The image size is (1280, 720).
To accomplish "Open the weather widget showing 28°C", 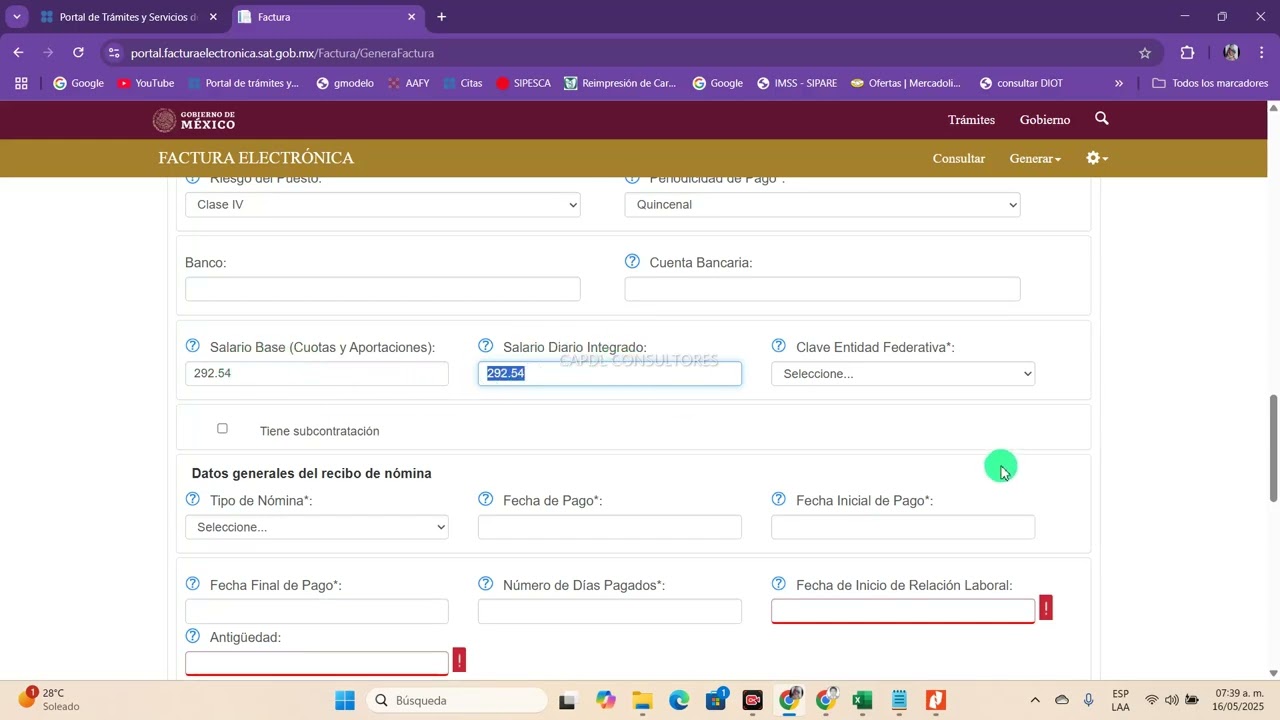I will (x=48, y=699).
